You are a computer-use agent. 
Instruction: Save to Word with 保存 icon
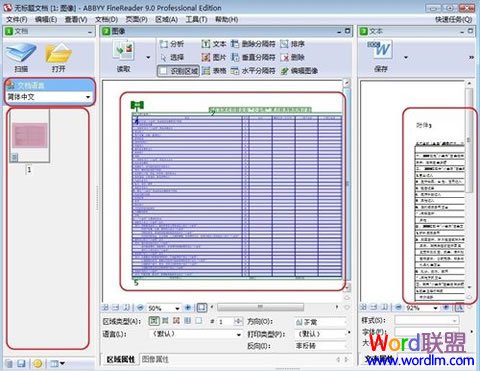pos(381,55)
